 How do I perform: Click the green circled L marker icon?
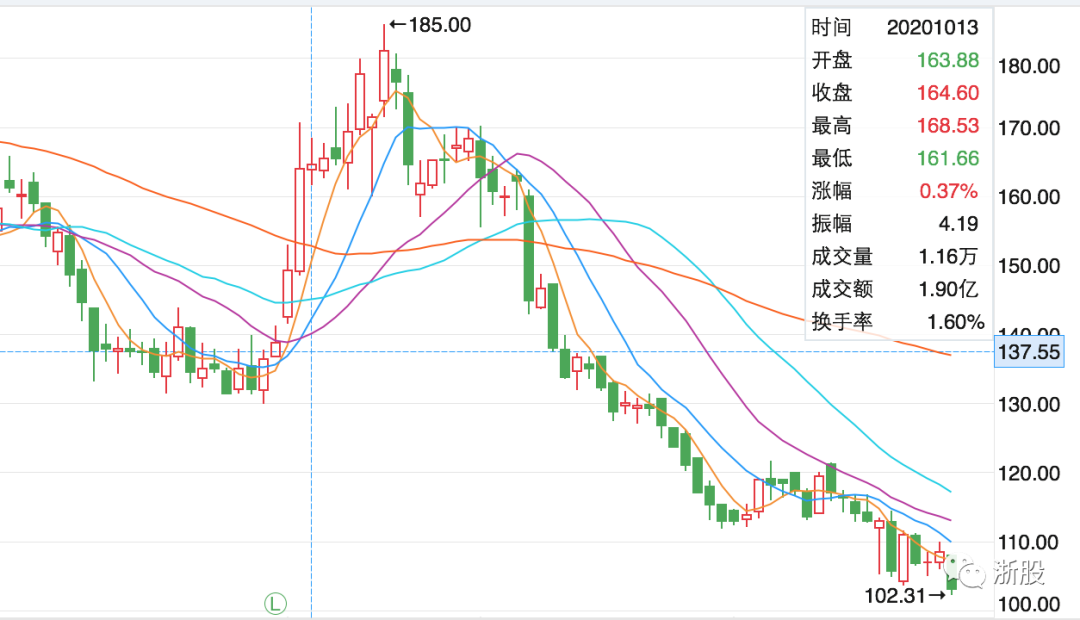pyautogui.click(x=276, y=604)
